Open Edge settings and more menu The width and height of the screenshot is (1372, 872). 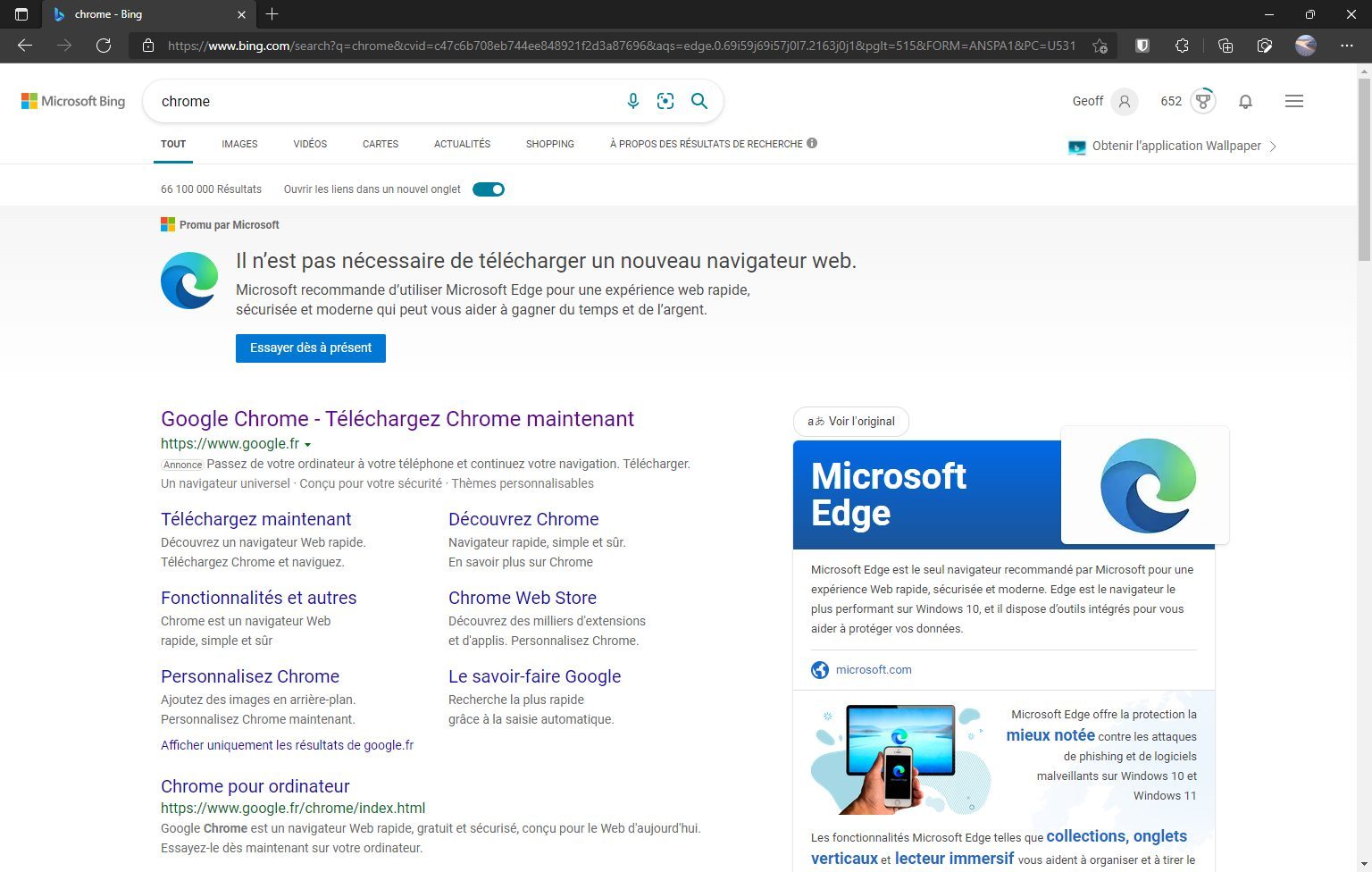pyautogui.click(x=1347, y=46)
